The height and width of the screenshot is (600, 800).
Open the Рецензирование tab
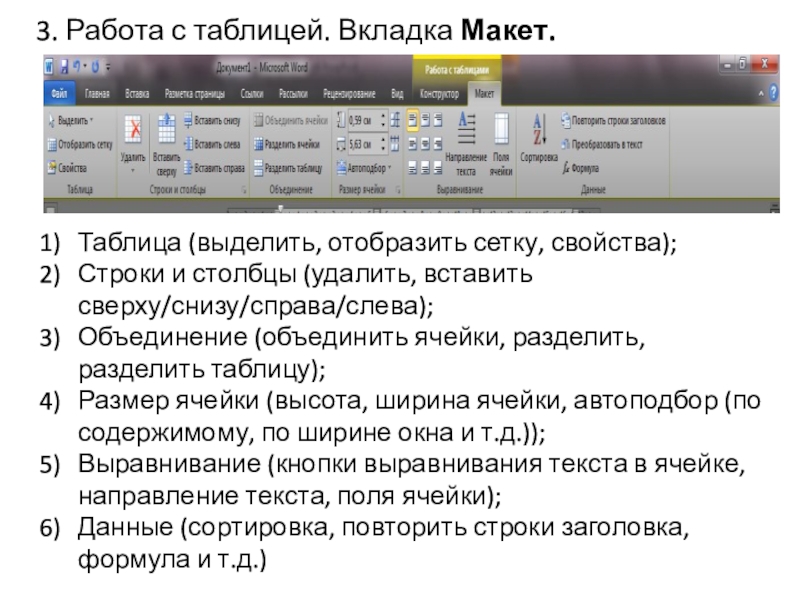click(x=349, y=93)
